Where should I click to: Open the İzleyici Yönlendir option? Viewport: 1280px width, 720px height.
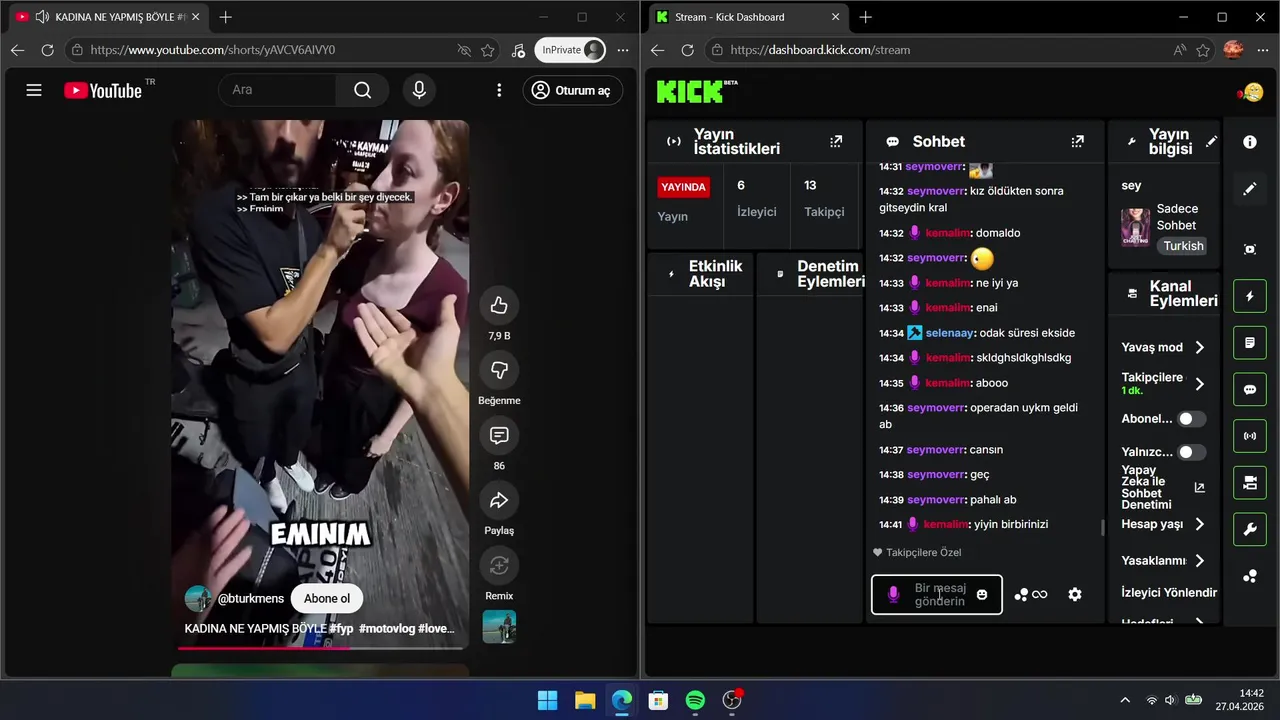pos(1169,593)
